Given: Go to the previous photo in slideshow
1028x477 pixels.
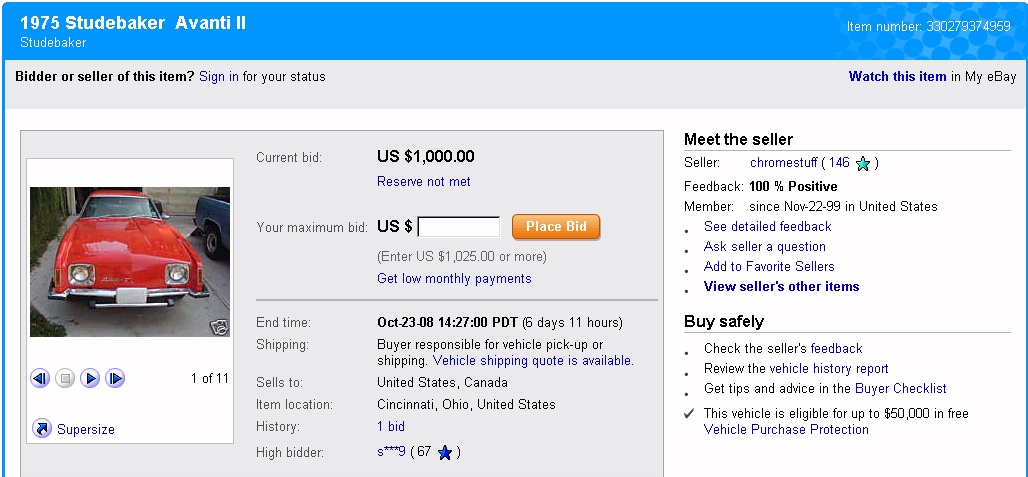Looking at the screenshot, I should pos(40,378).
